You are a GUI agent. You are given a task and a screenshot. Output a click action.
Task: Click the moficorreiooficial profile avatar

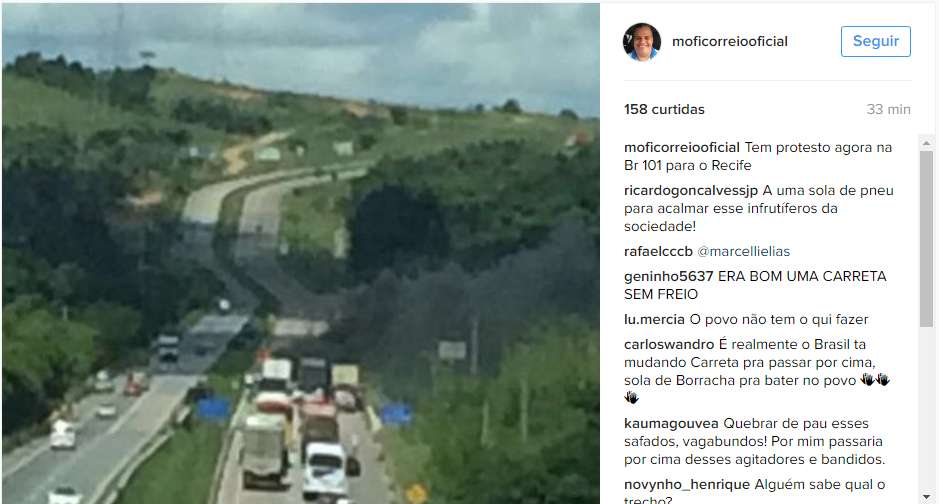[642, 42]
